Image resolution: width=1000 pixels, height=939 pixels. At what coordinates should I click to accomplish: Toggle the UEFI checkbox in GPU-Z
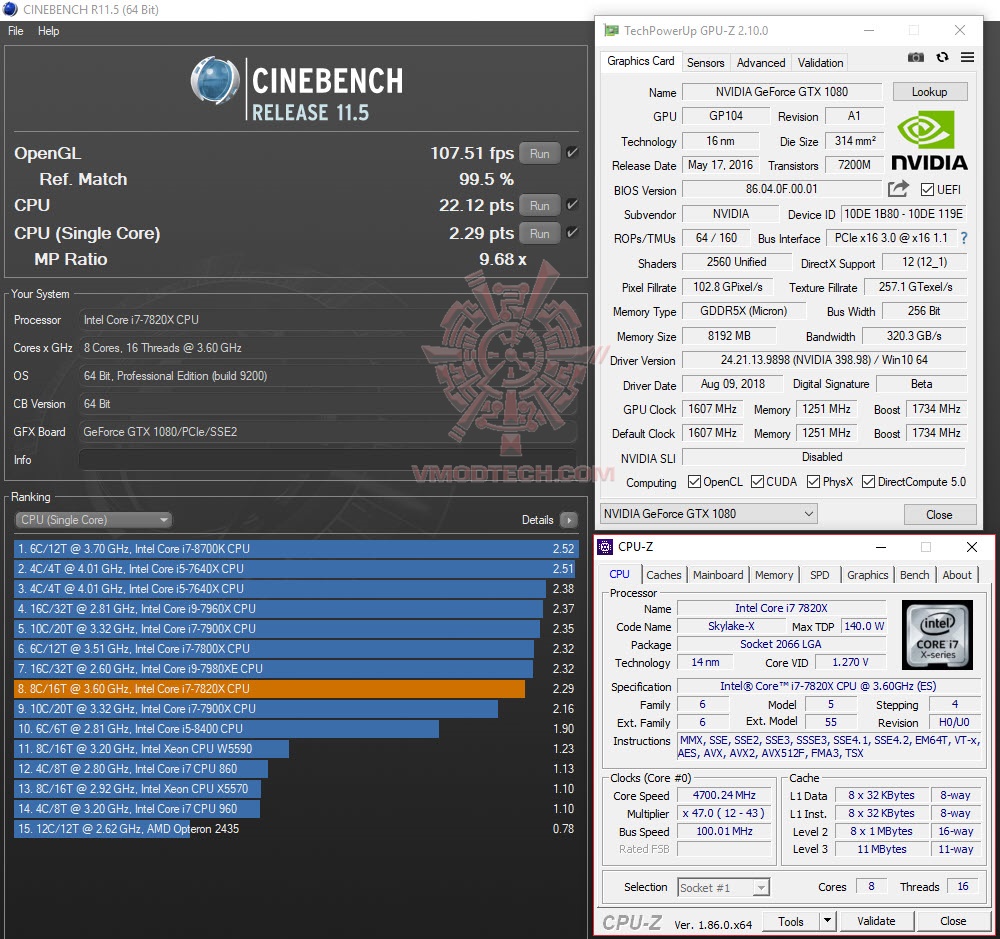click(x=928, y=189)
